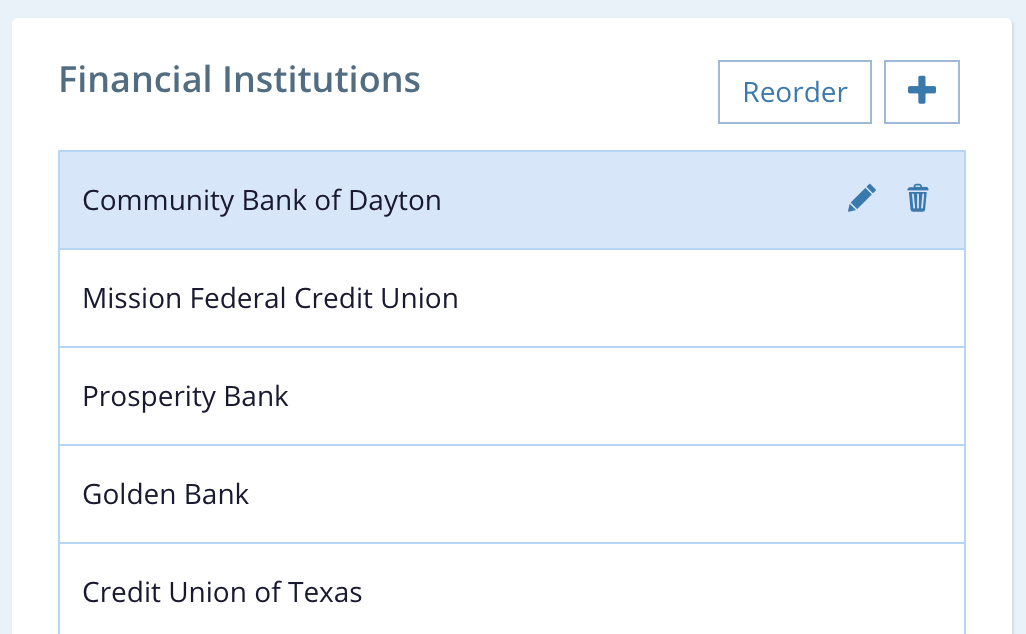1026x634 pixels.
Task: Delete Community Bank of Dayton entry
Action: pos(918,199)
